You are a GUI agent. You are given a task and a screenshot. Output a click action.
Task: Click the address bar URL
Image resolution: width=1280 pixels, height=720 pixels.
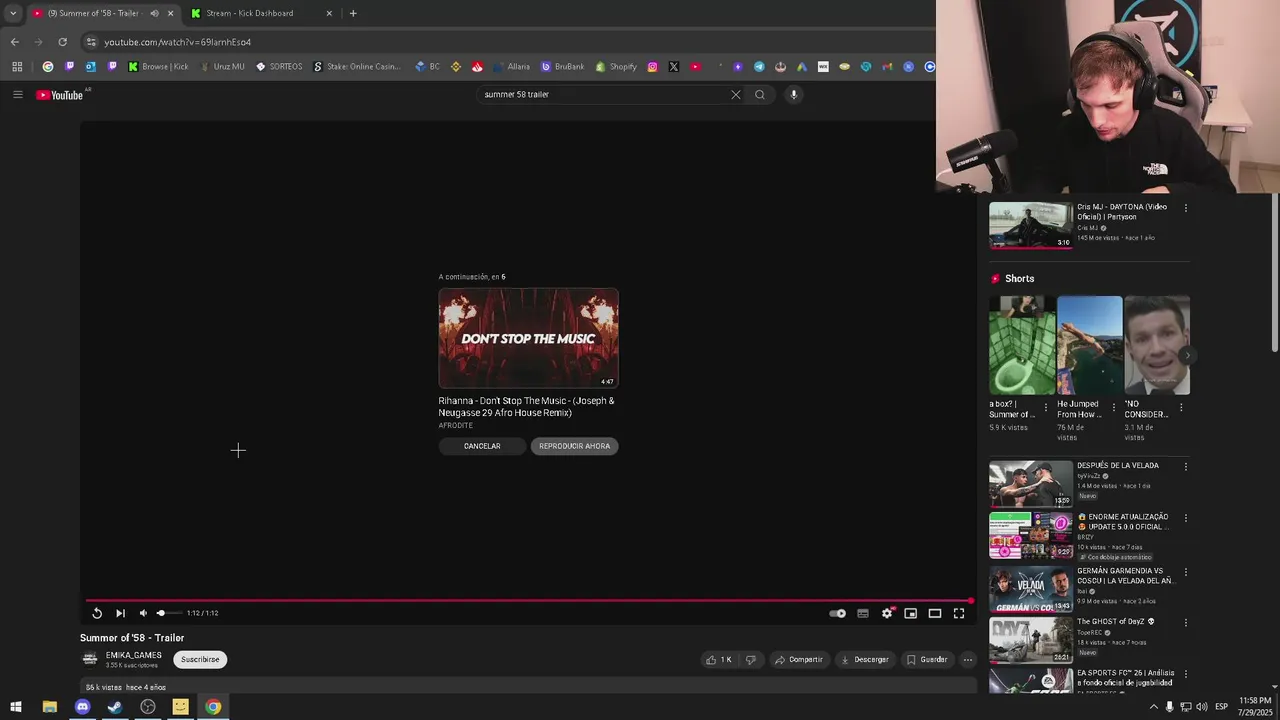click(x=178, y=42)
